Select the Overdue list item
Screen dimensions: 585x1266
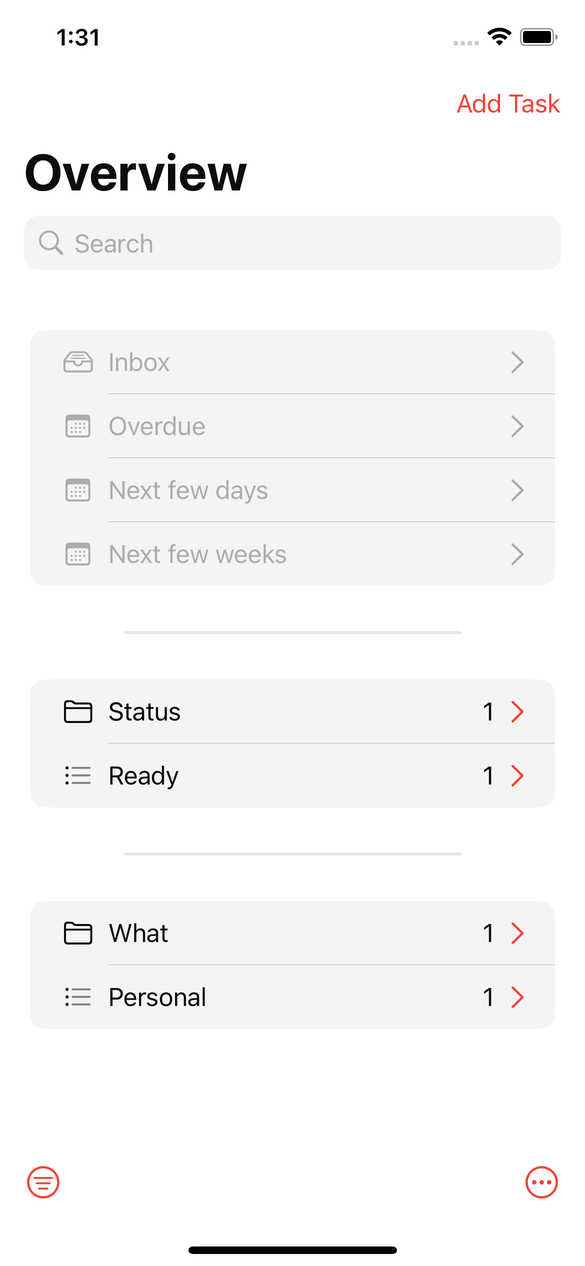[292, 426]
